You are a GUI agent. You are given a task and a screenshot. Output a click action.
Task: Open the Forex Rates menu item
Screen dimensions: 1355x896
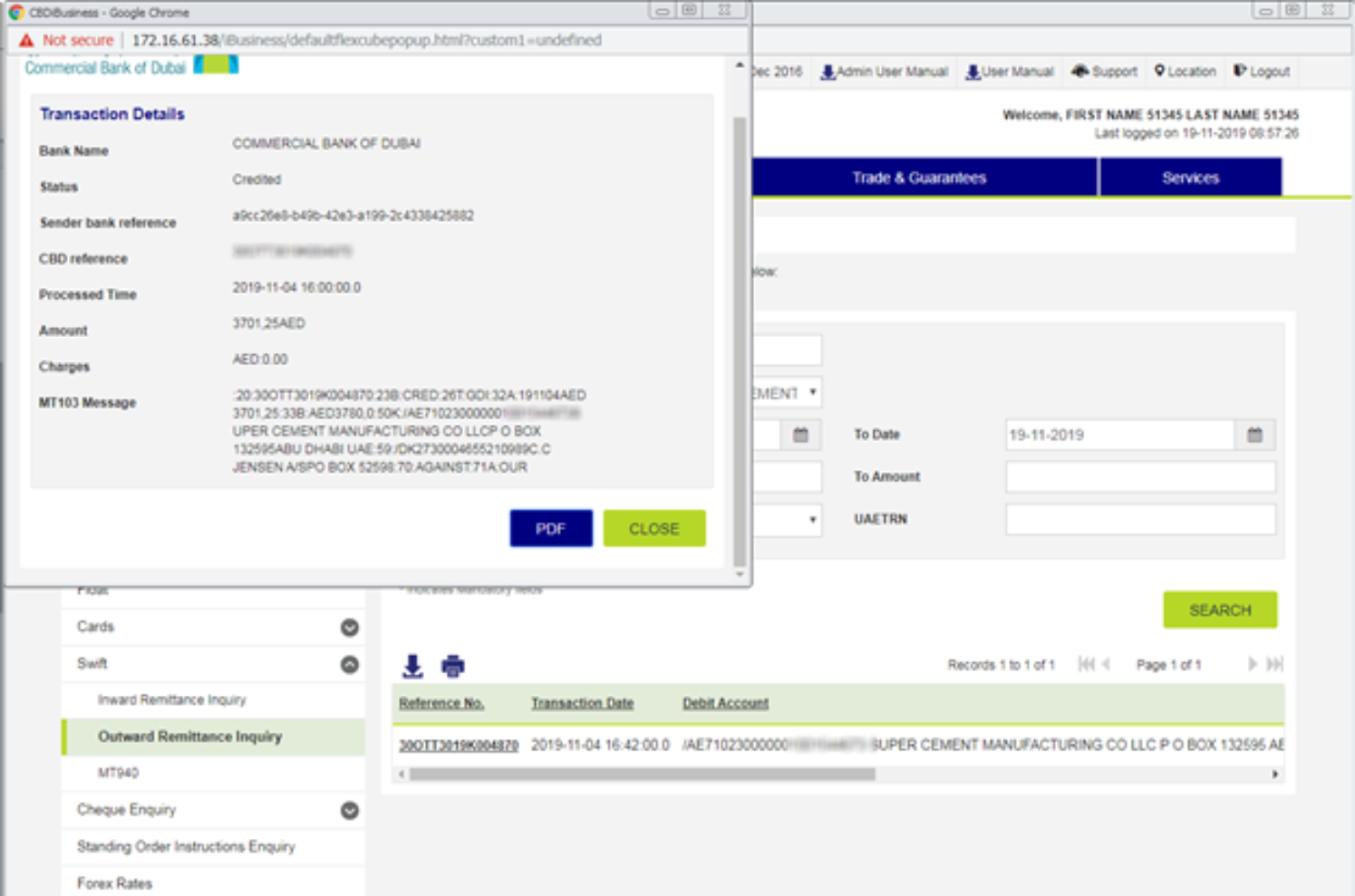[x=114, y=883]
